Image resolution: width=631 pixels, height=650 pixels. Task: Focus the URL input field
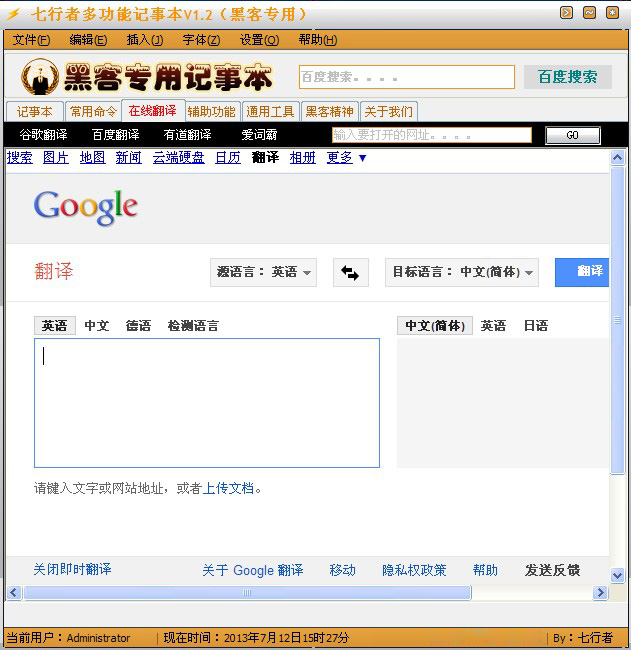click(x=432, y=135)
